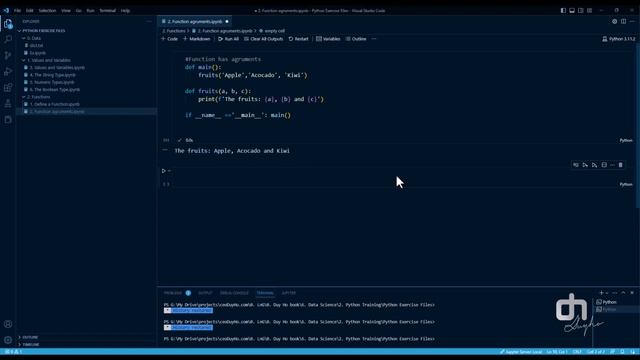Open the Accounts icon in activity bar
Image resolution: width=640 pixels, height=360 pixels.
[x=8, y=324]
